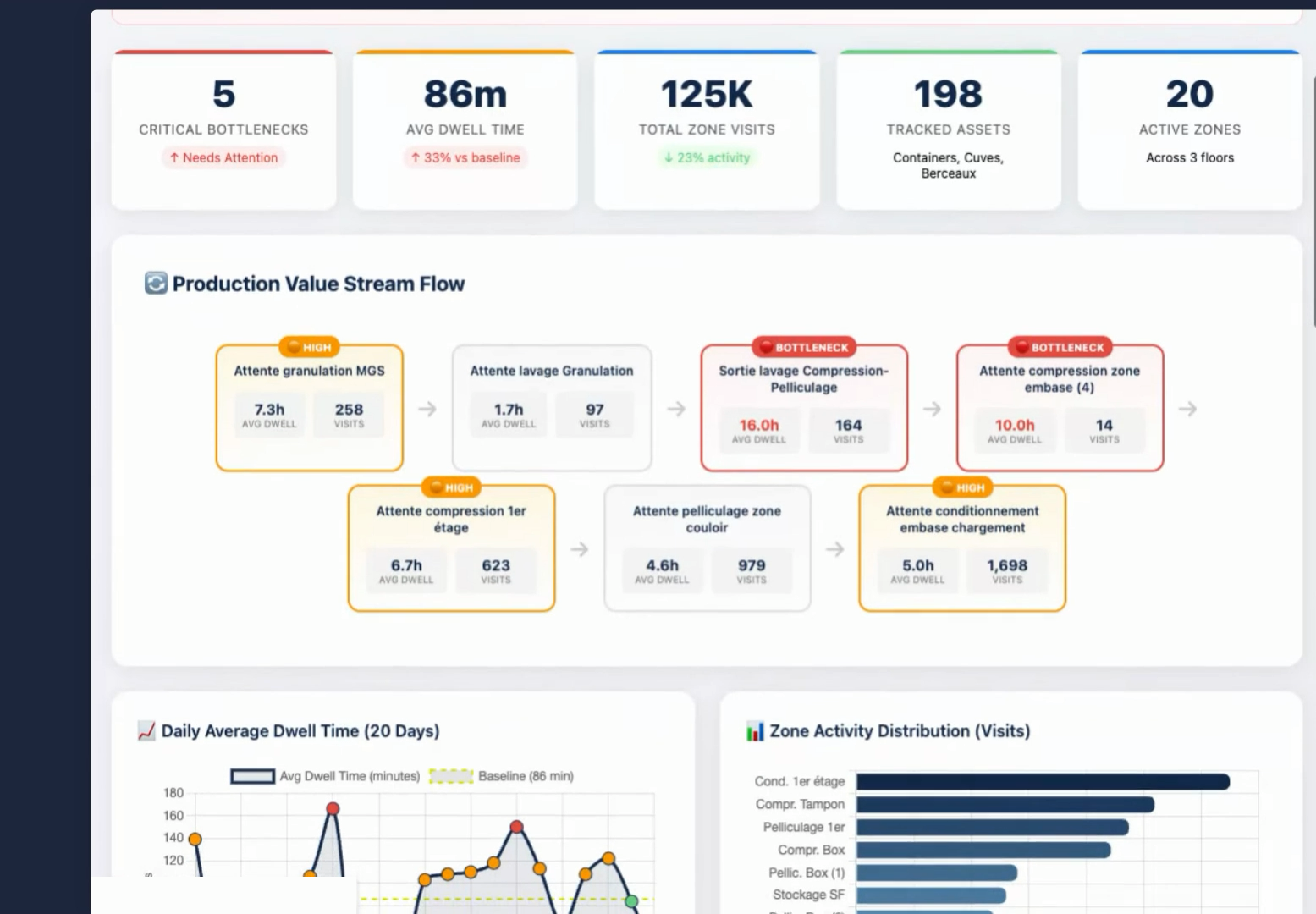
Task: Click the Pellic. Box (1) bar
Action: (x=937, y=873)
